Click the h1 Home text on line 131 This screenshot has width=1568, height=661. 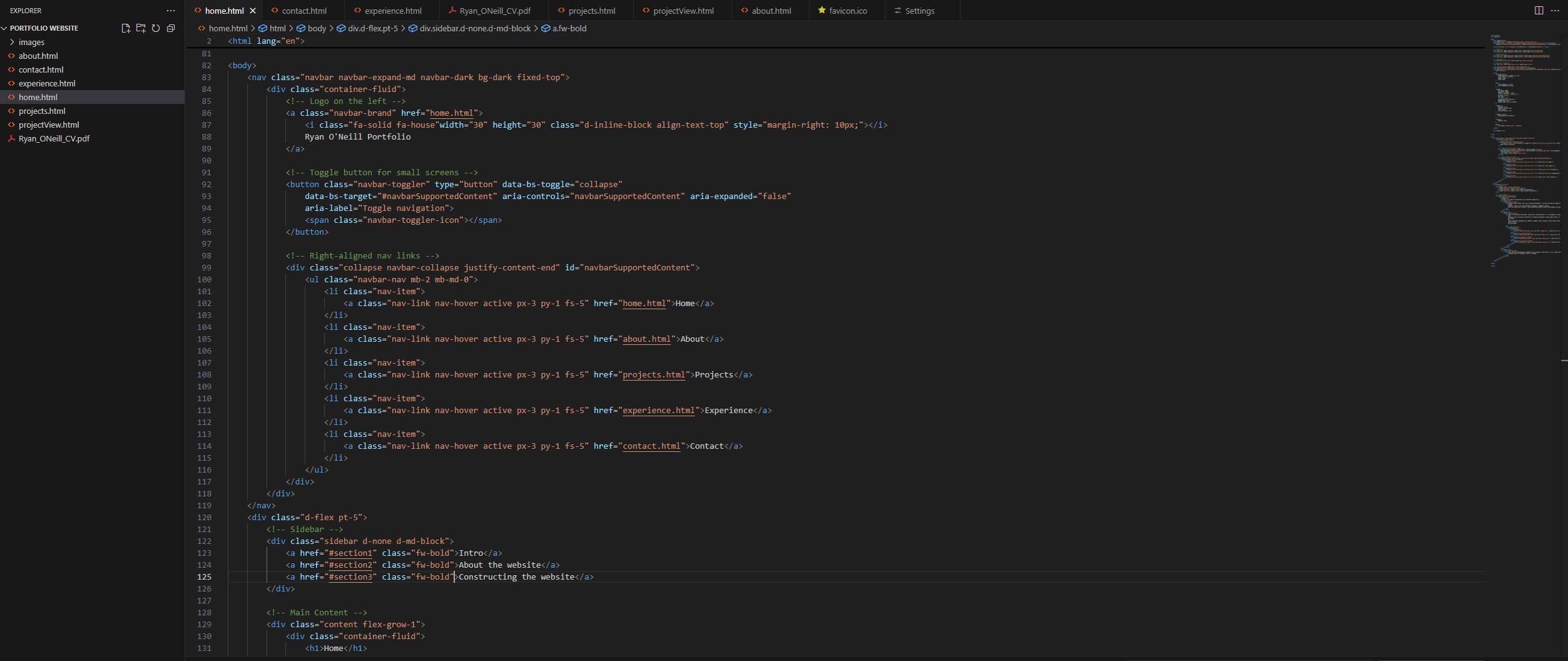click(333, 648)
